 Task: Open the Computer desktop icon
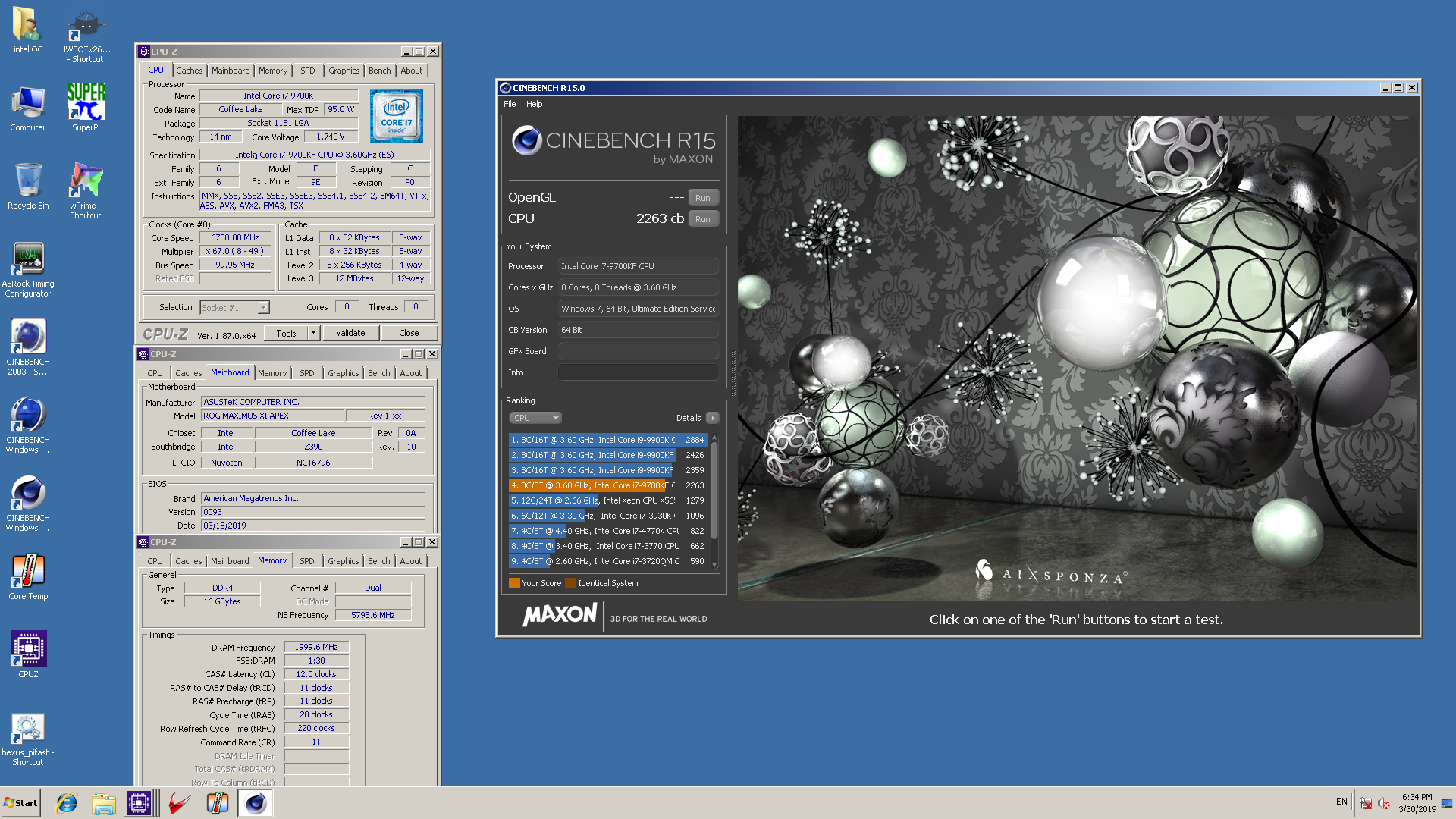[28, 108]
